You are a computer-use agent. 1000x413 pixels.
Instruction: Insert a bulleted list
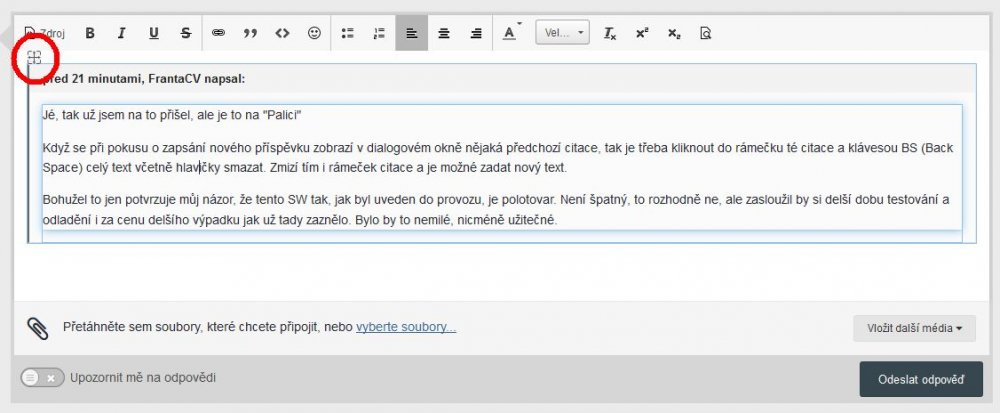click(x=348, y=33)
